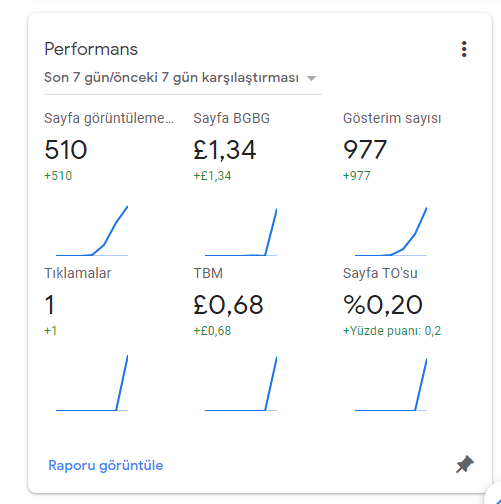The width and height of the screenshot is (501, 504).
Task: Click the Sayfa TO'su sparkline chart
Action: (391, 385)
